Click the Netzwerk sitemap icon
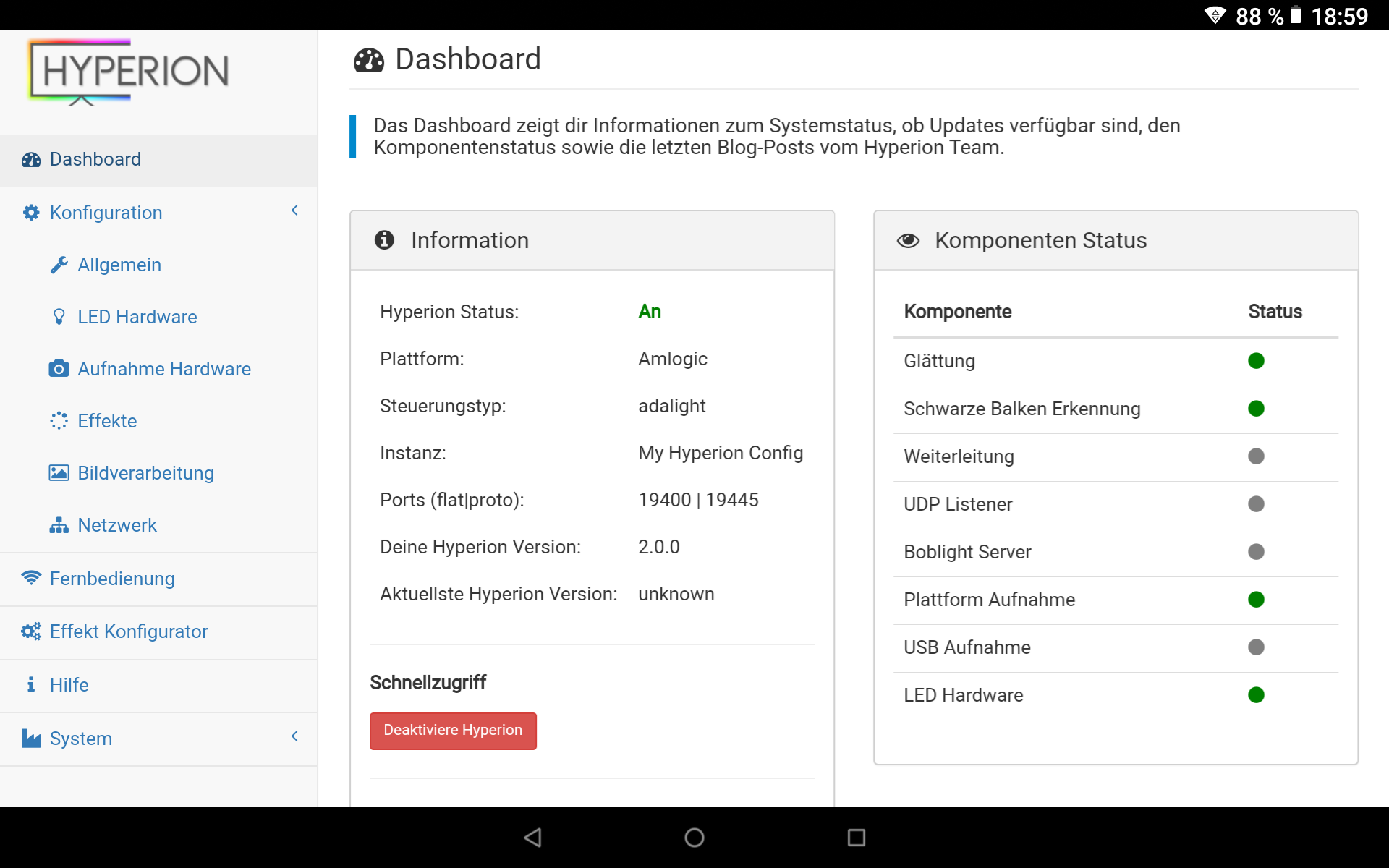Image resolution: width=1389 pixels, height=868 pixels. [x=59, y=525]
